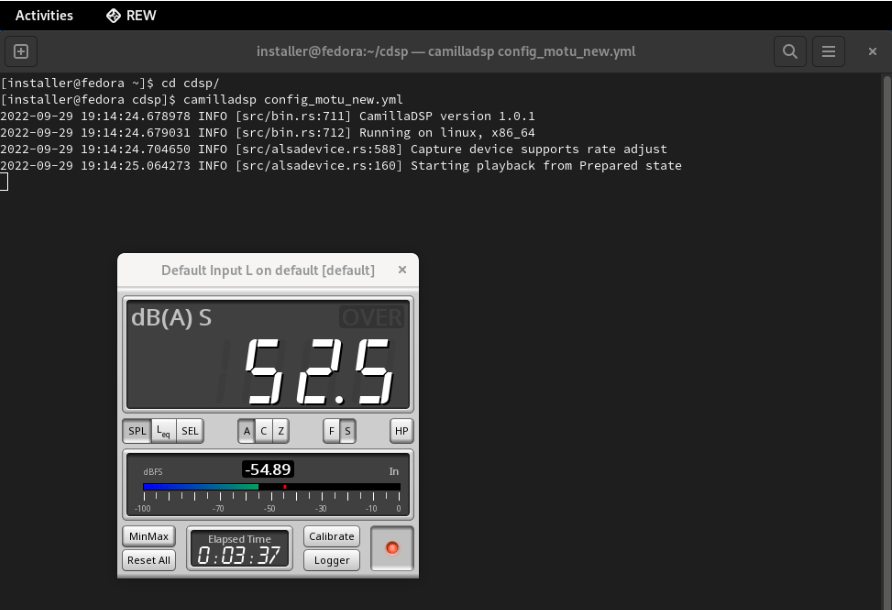Open terminal search magnifier icon
Screen dimensions: 892x610
pos(790,52)
